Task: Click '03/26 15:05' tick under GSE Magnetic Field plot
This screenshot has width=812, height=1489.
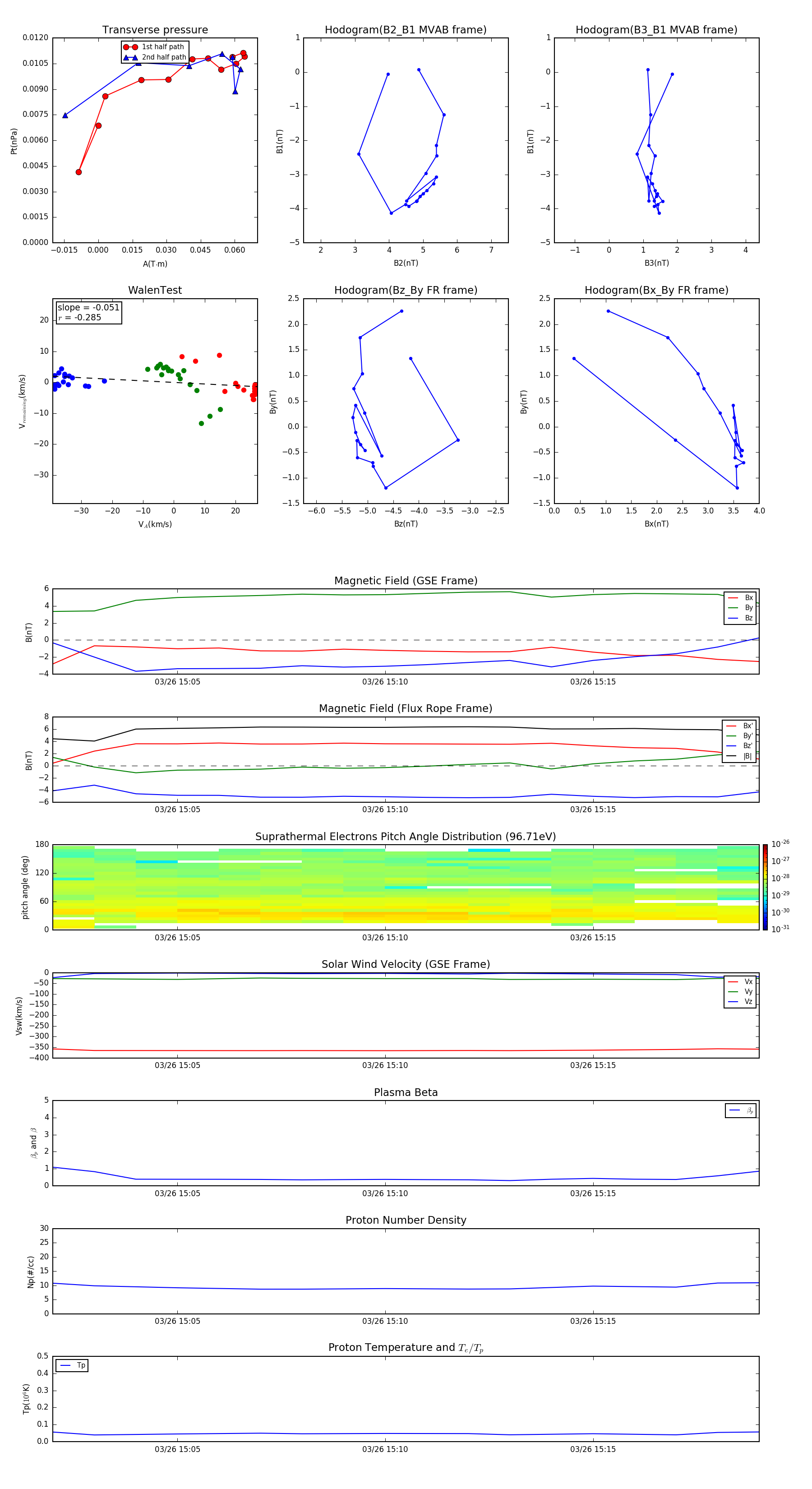Action: (177, 681)
